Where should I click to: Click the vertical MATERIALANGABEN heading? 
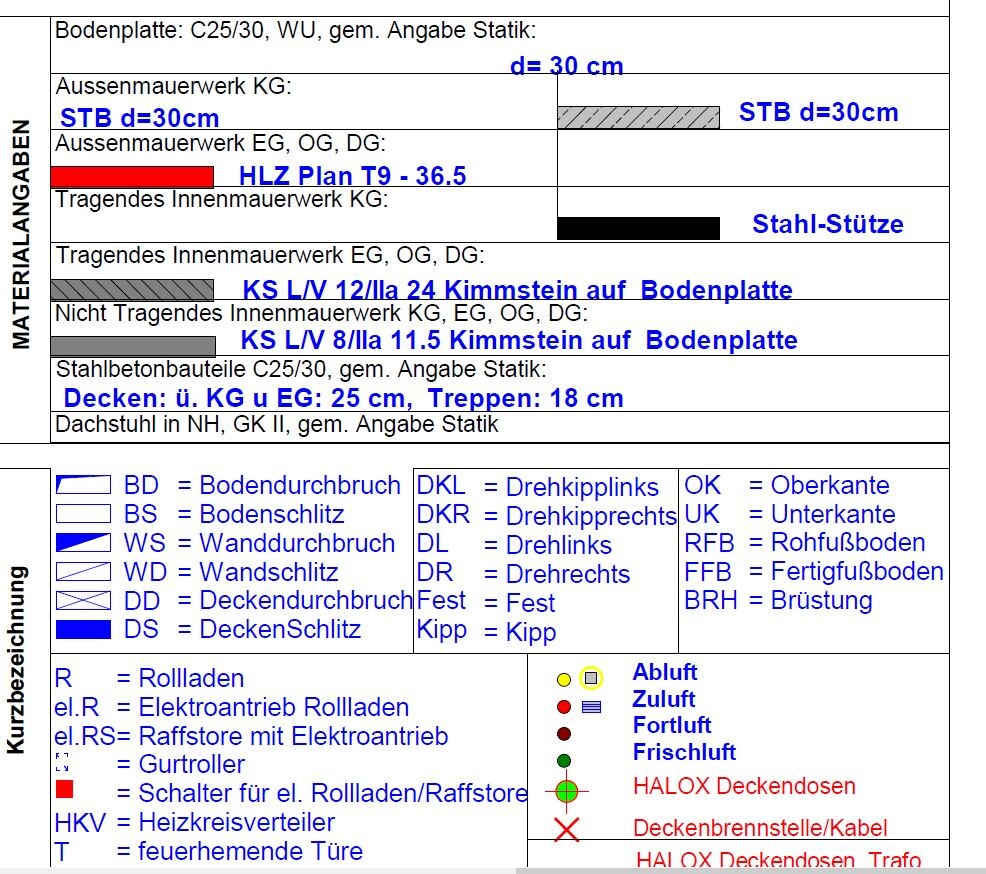click(21, 235)
